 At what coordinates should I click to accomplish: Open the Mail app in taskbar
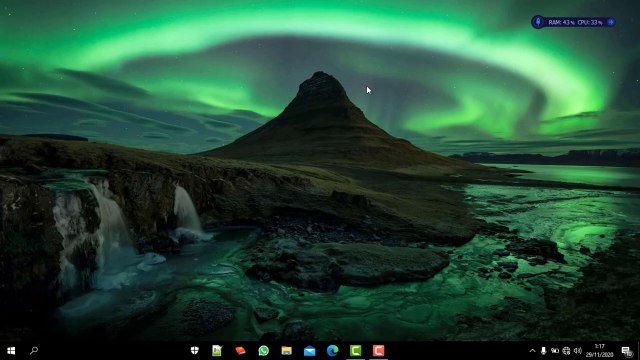pos(309,351)
